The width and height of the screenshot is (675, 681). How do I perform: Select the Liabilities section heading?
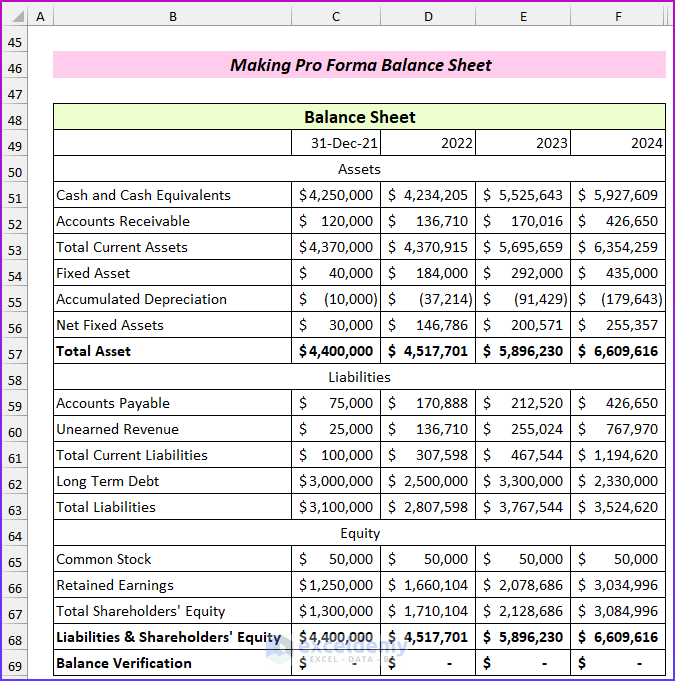pyautogui.click(x=360, y=377)
